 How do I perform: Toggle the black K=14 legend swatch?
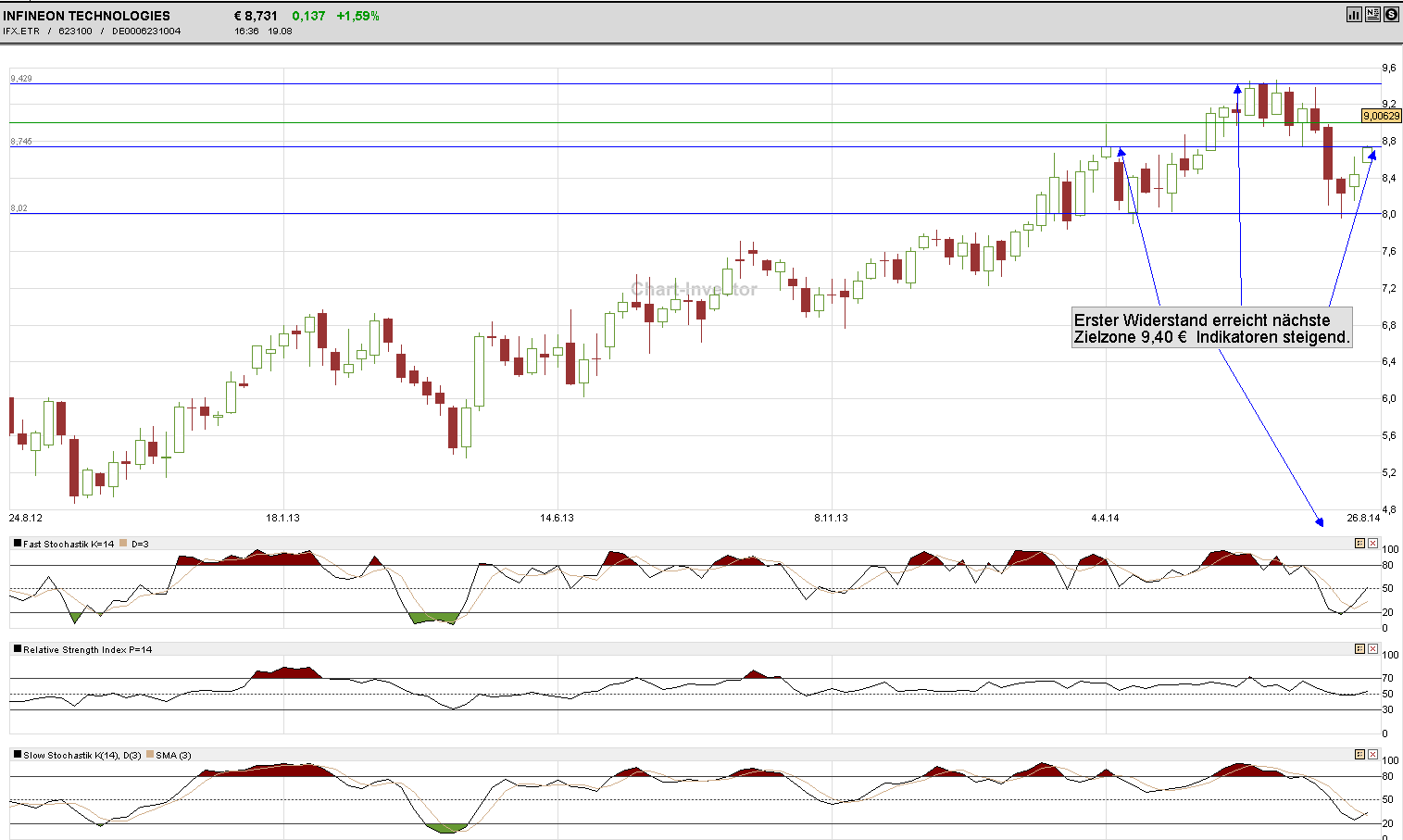(x=18, y=544)
